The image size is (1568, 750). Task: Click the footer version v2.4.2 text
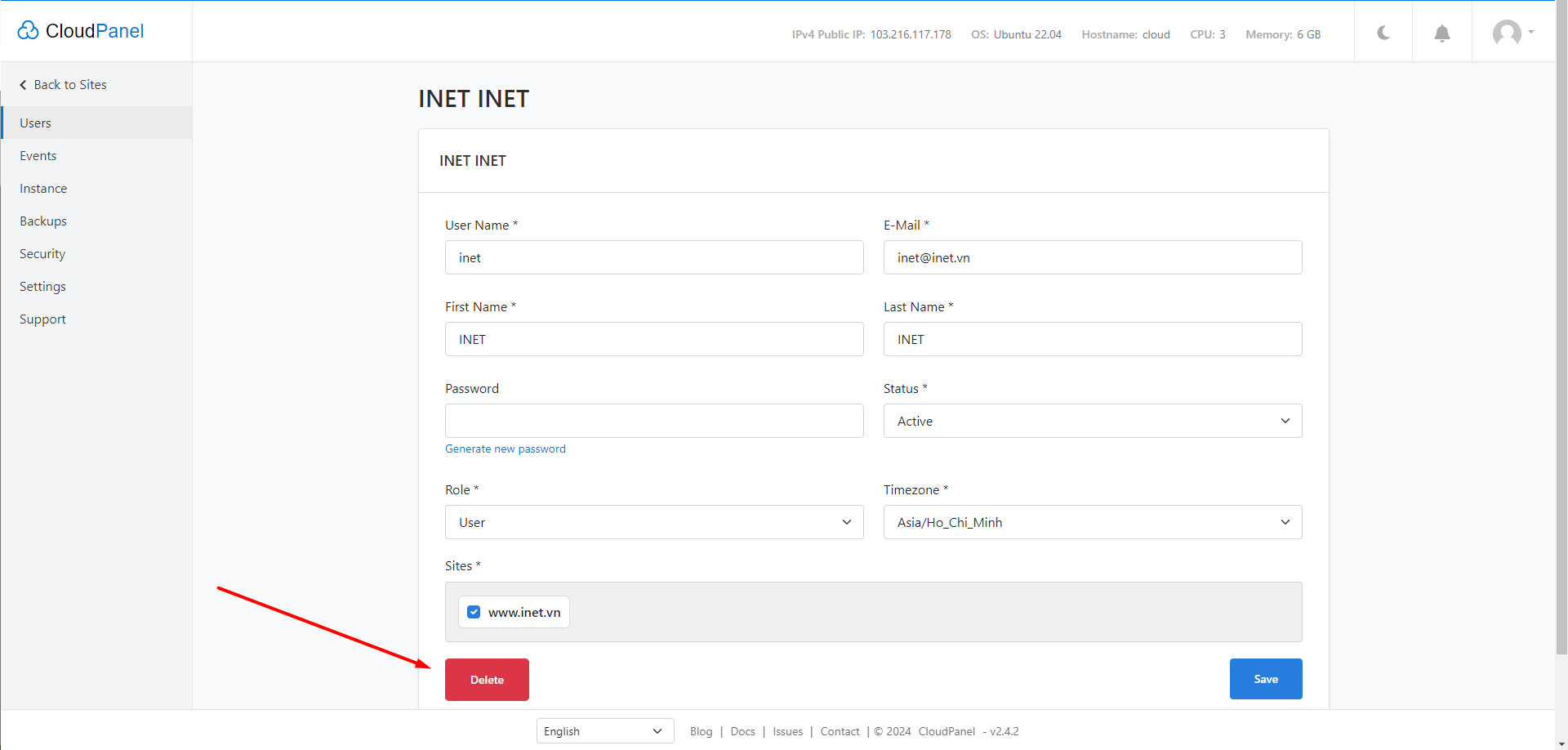[1004, 731]
